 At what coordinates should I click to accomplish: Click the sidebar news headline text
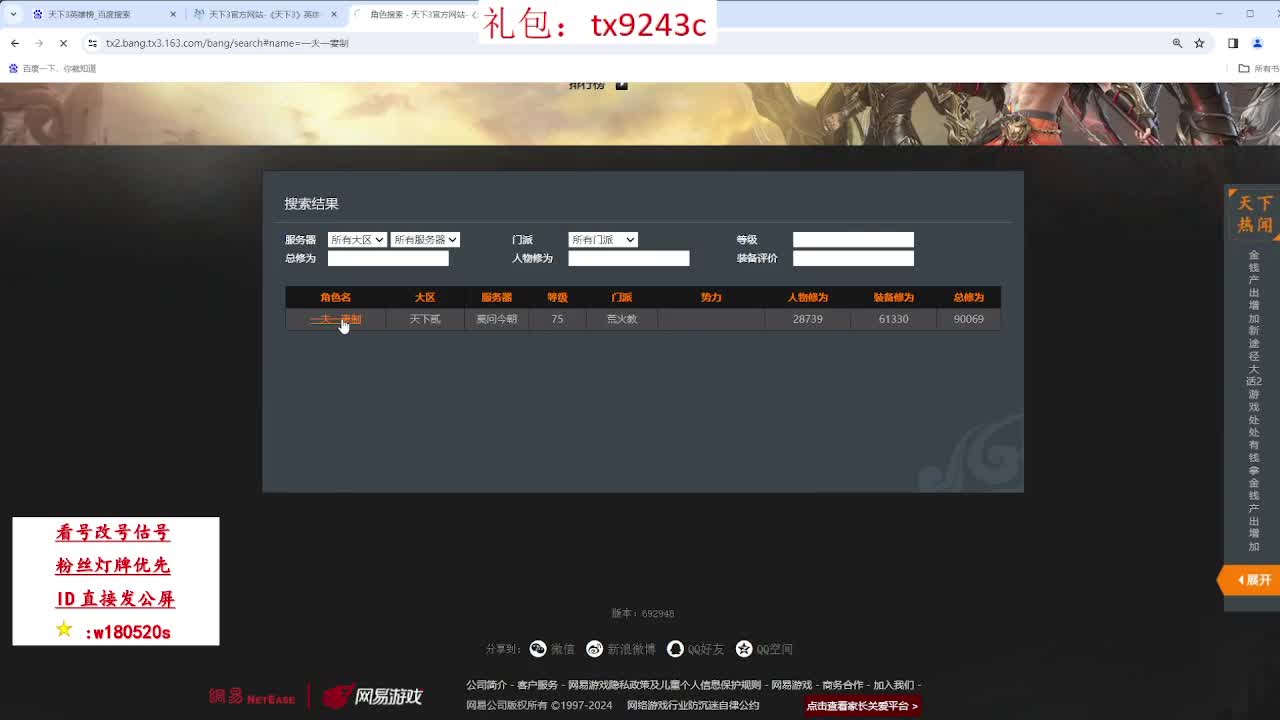pos(1254,400)
